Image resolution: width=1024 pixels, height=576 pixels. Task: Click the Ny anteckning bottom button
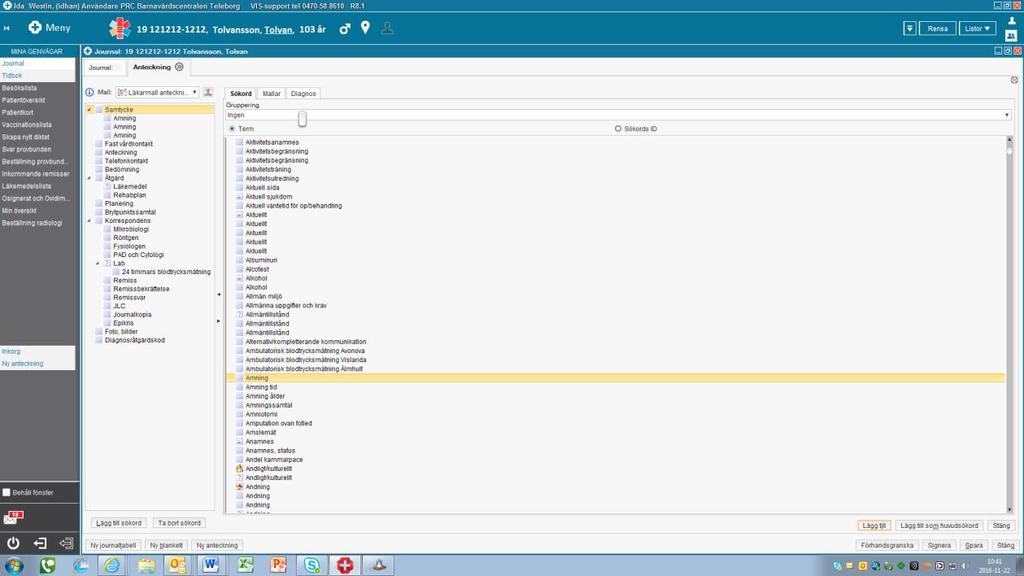pyautogui.click(x=217, y=545)
